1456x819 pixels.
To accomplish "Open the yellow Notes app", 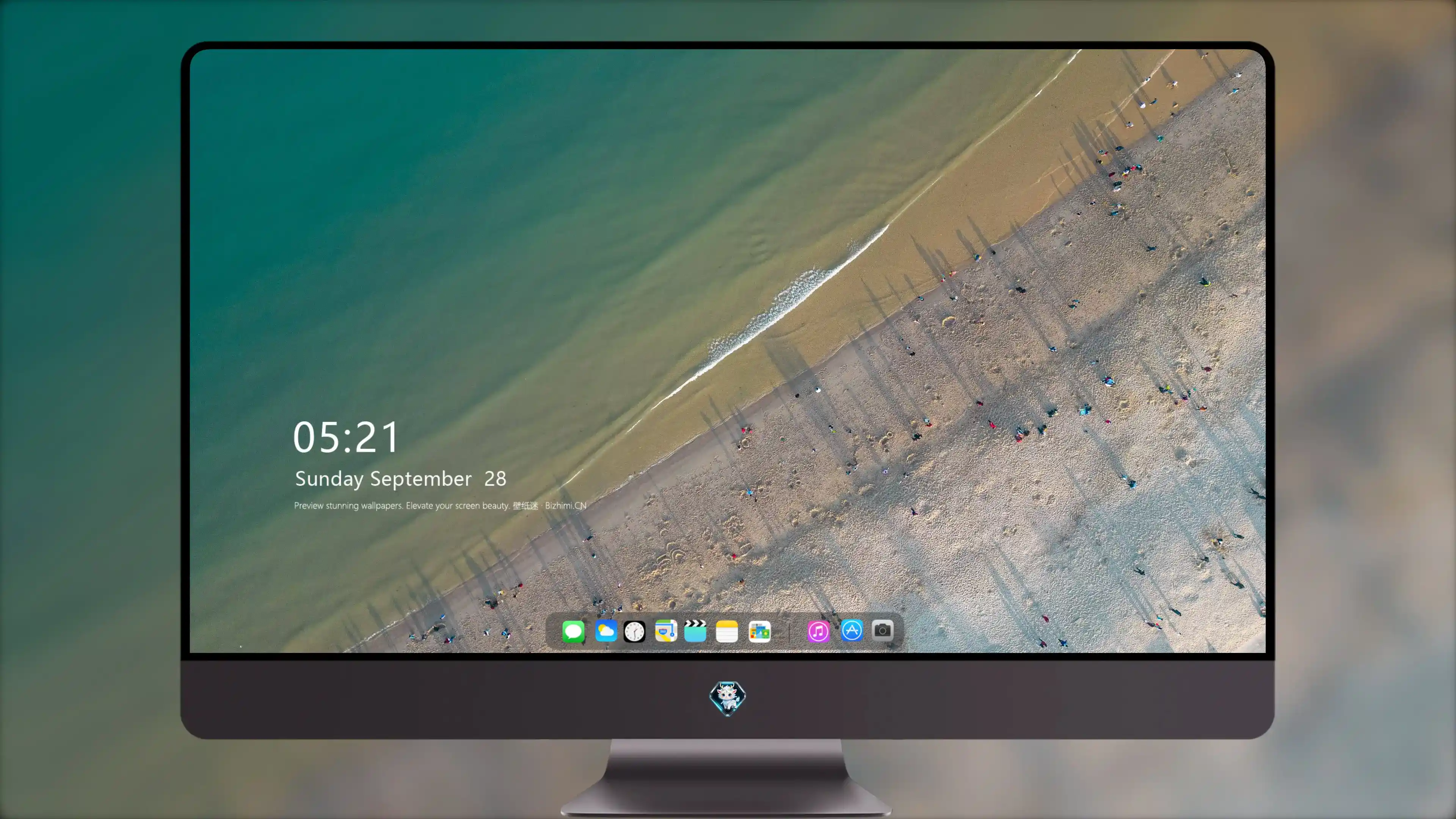I will tap(727, 631).
